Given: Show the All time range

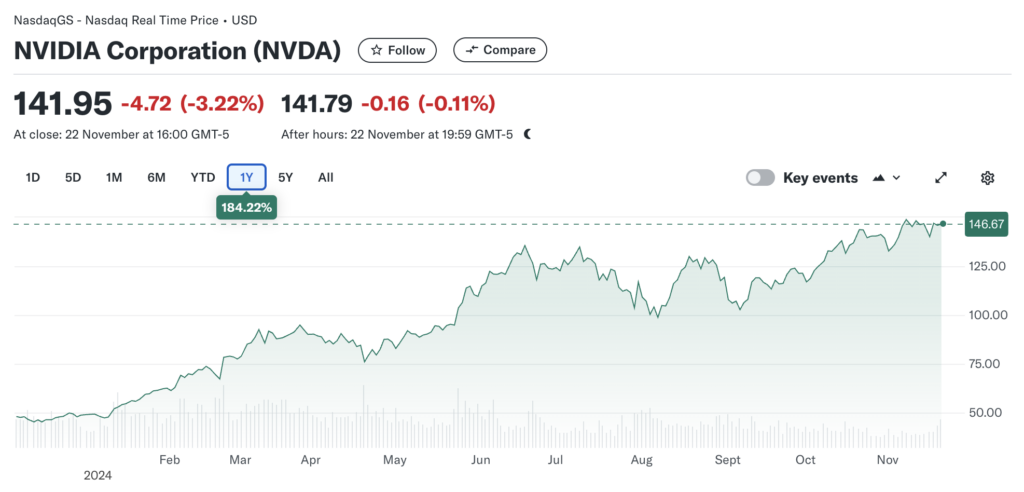Looking at the screenshot, I should 326,178.
